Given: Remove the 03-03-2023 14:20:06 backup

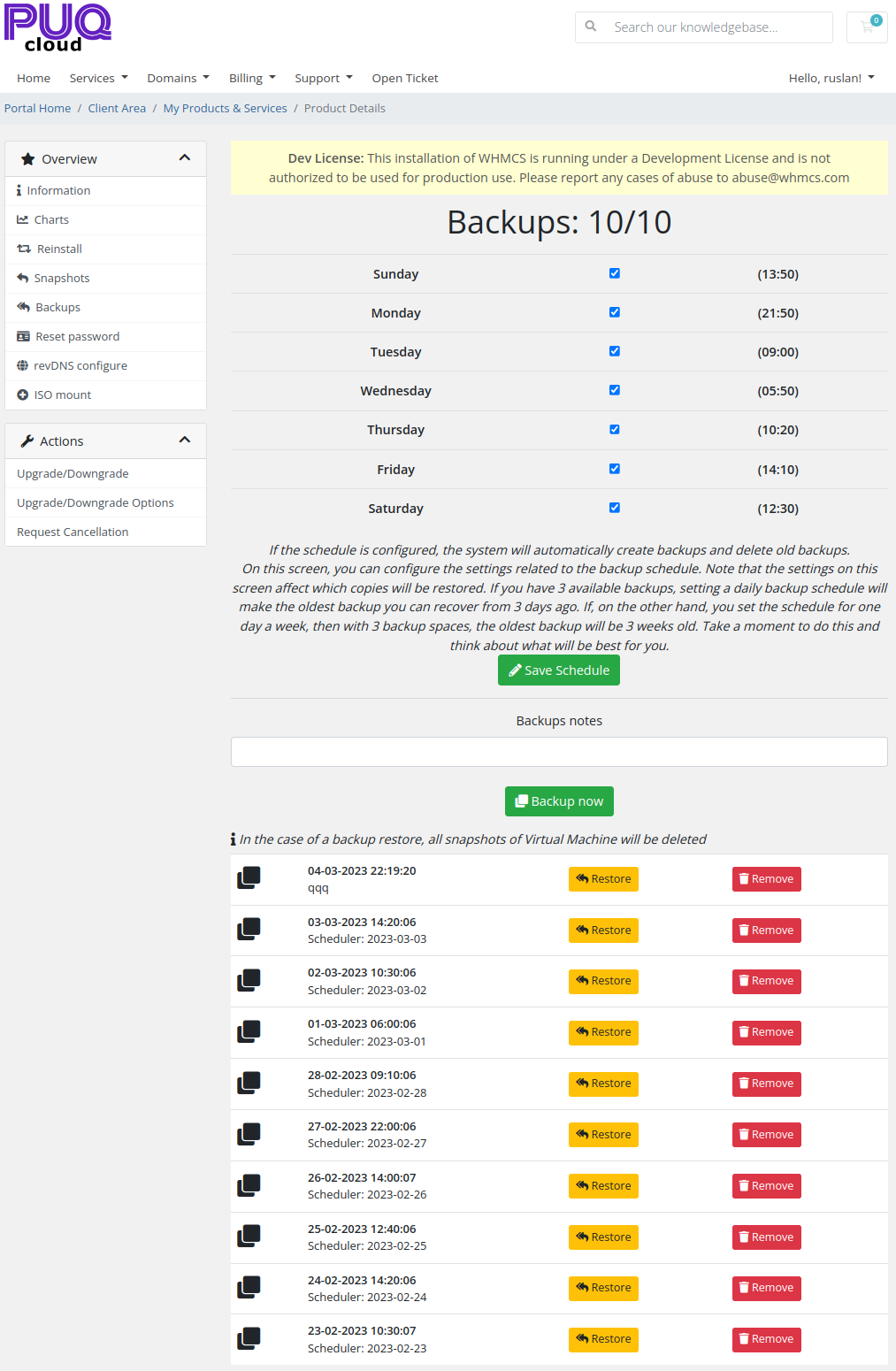Looking at the screenshot, I should click(x=767, y=931).
